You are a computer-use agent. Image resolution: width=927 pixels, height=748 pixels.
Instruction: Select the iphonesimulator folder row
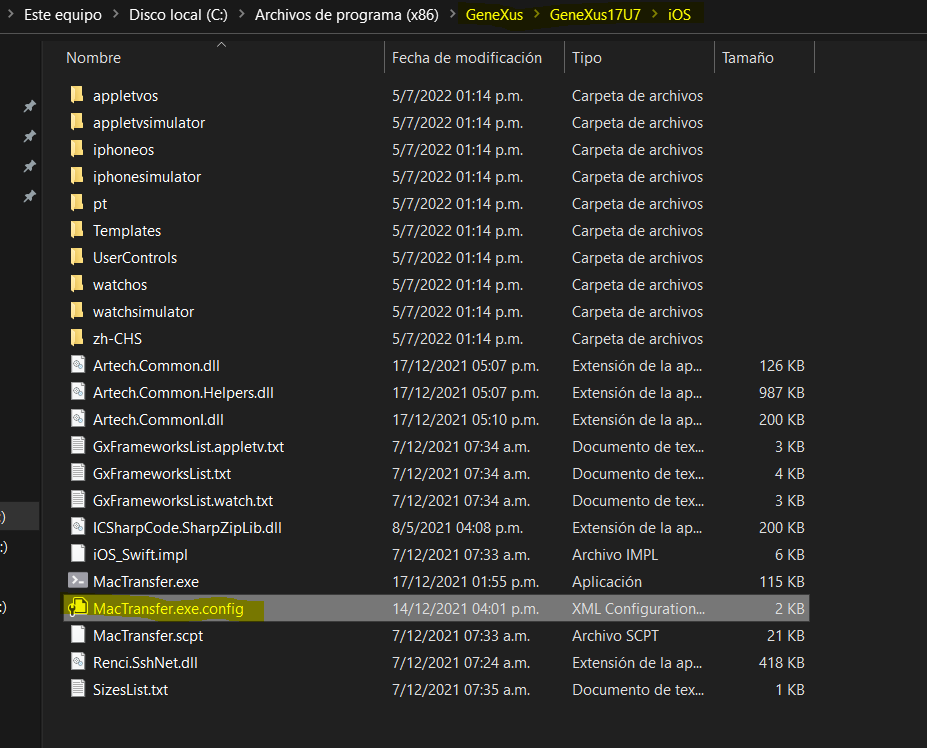tap(147, 177)
